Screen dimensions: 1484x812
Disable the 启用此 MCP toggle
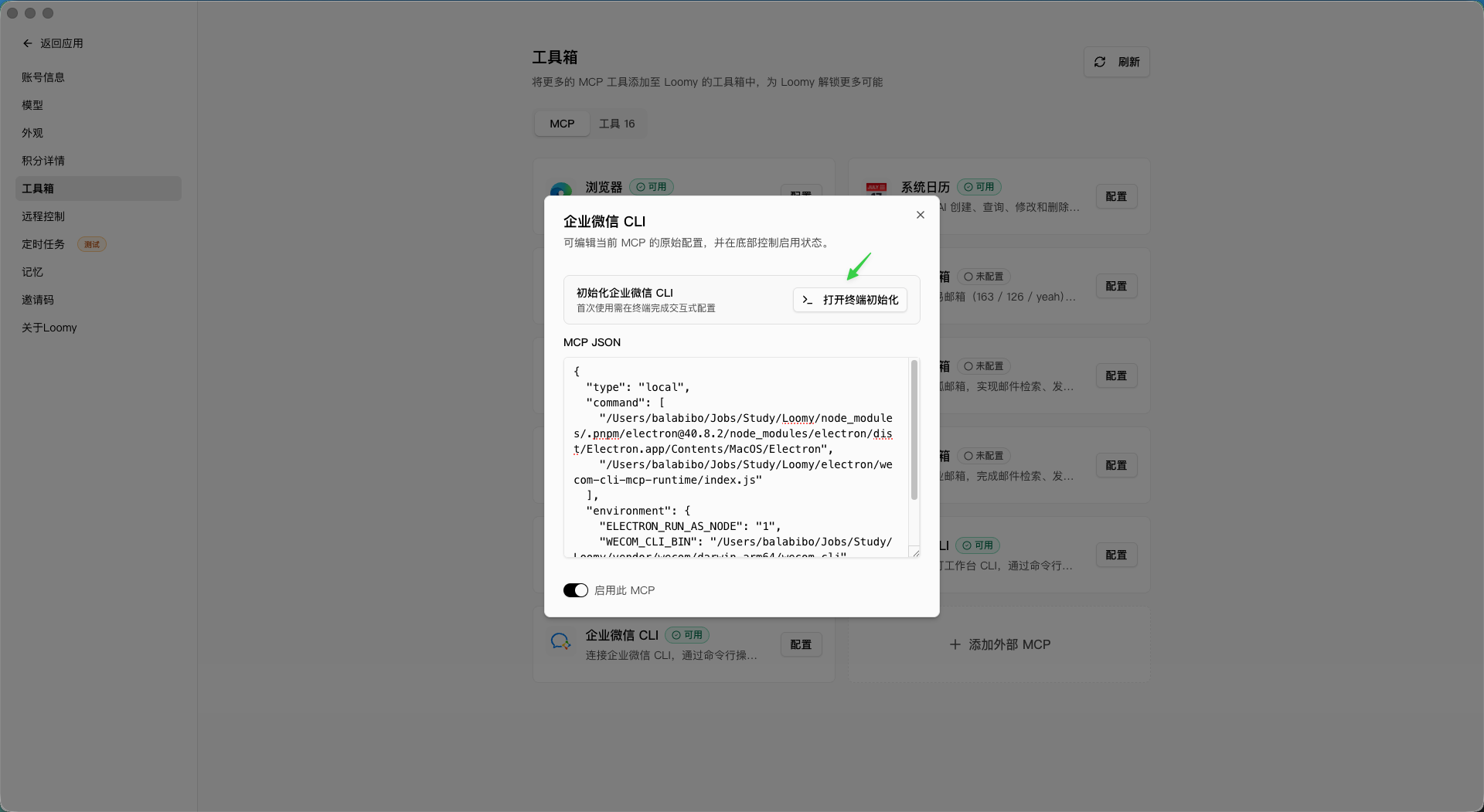coord(575,589)
